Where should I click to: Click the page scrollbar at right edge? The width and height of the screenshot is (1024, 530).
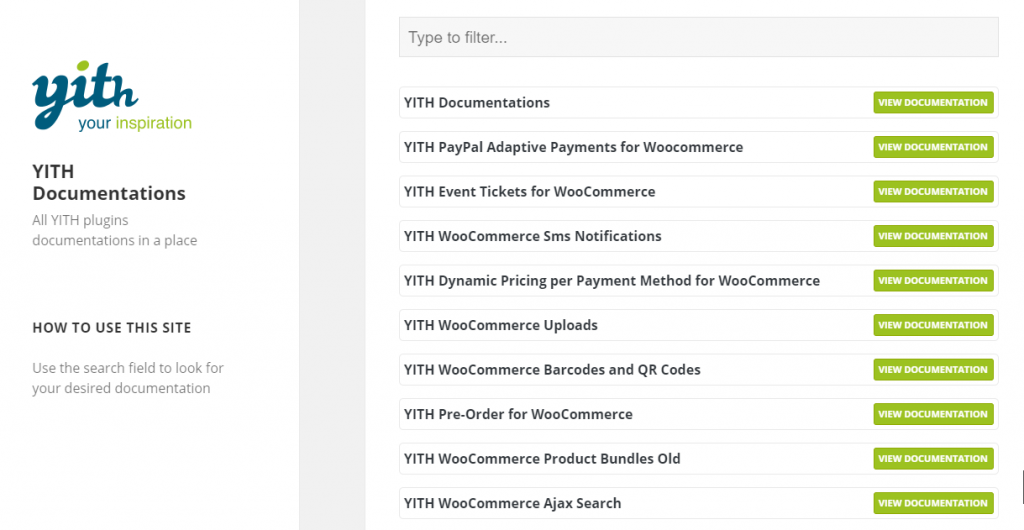(x=1022, y=488)
